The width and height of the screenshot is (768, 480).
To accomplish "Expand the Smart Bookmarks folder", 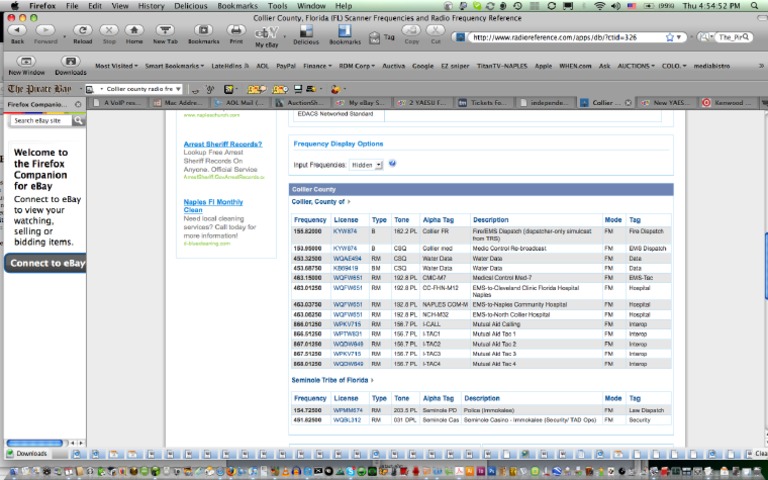I will point(174,66).
